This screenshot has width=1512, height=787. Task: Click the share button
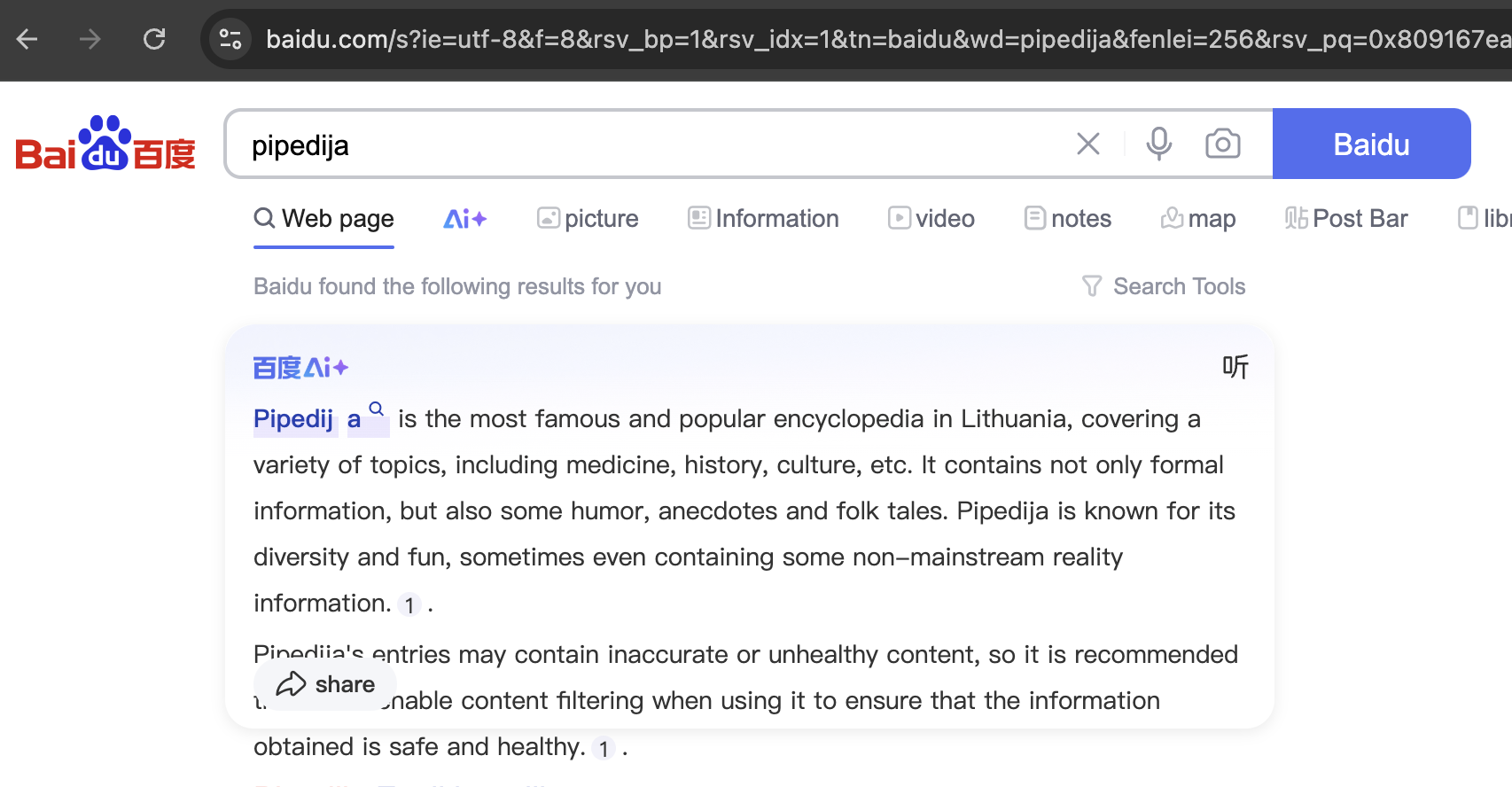click(325, 684)
